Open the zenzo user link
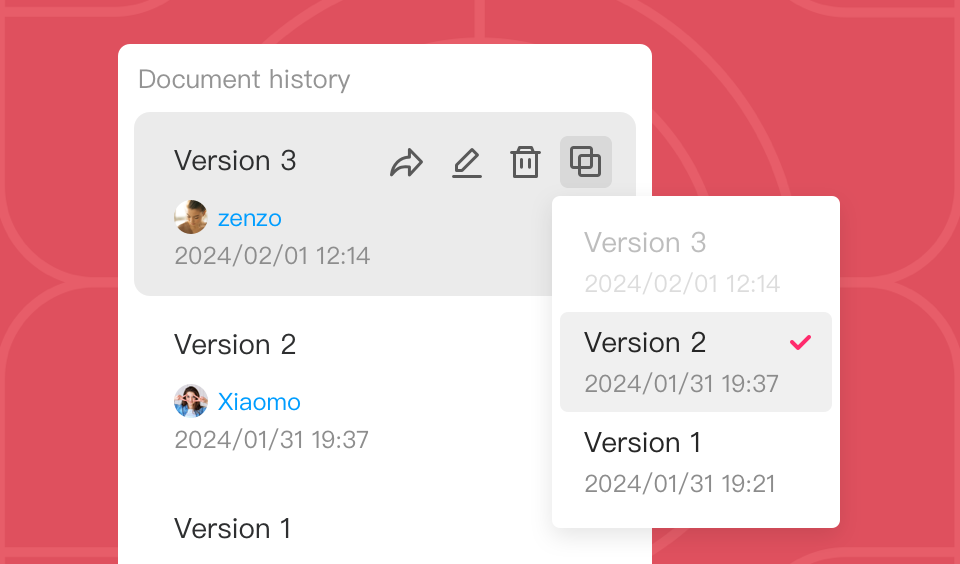 point(250,218)
